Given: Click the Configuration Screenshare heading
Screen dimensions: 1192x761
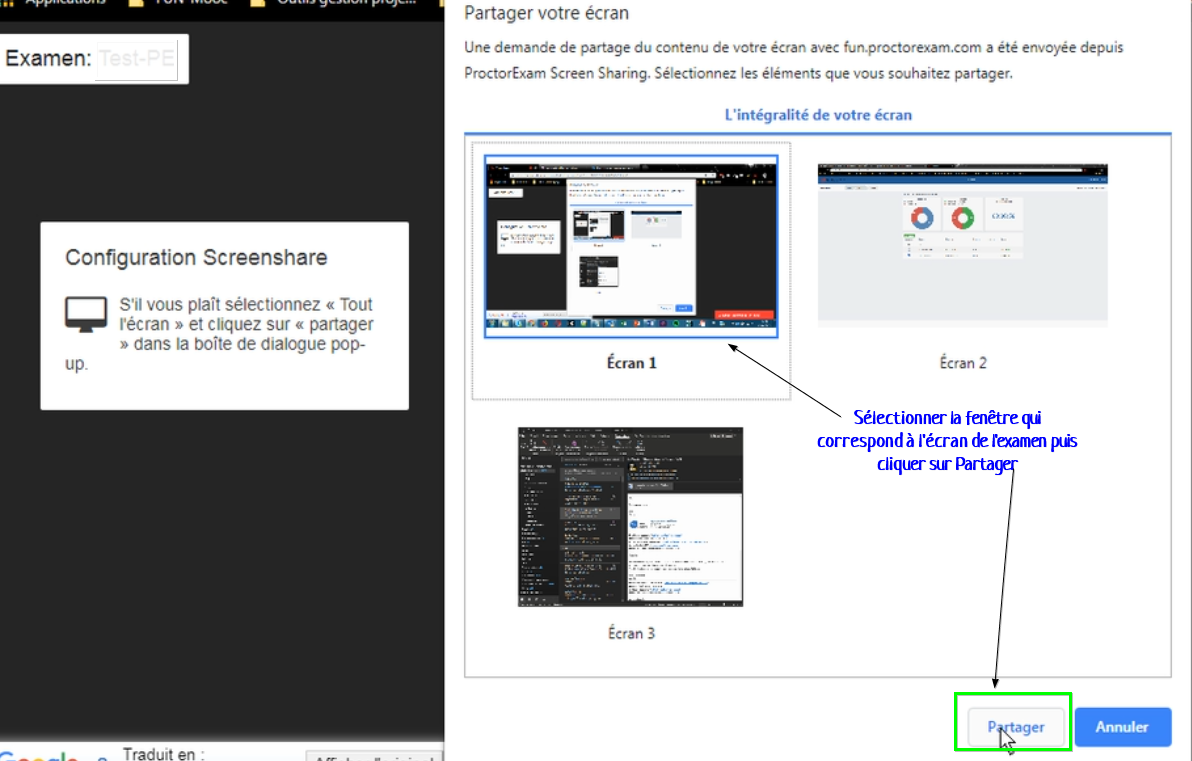Looking at the screenshot, I should coord(196,257).
